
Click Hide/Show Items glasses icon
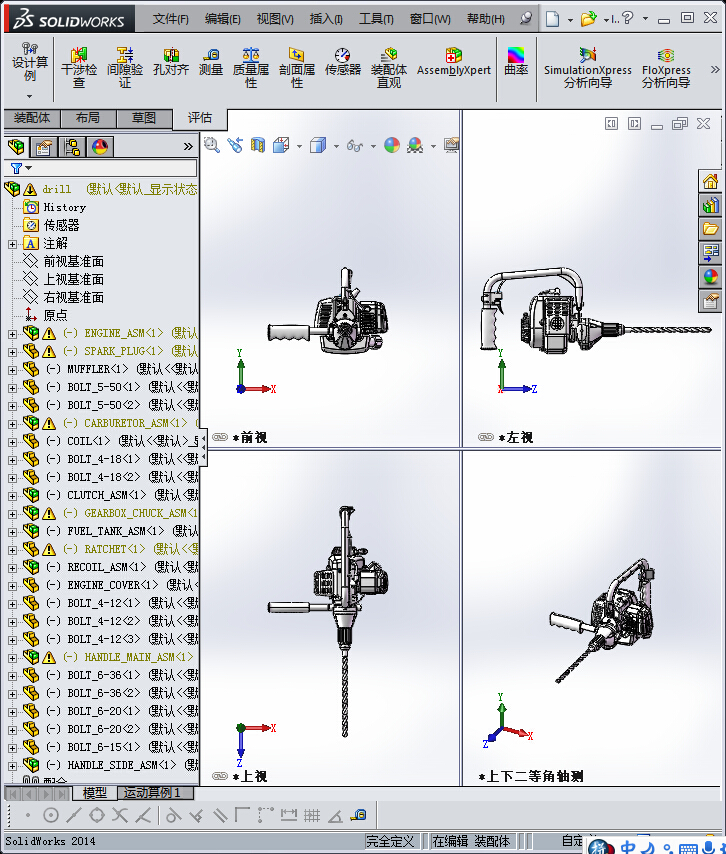355,145
